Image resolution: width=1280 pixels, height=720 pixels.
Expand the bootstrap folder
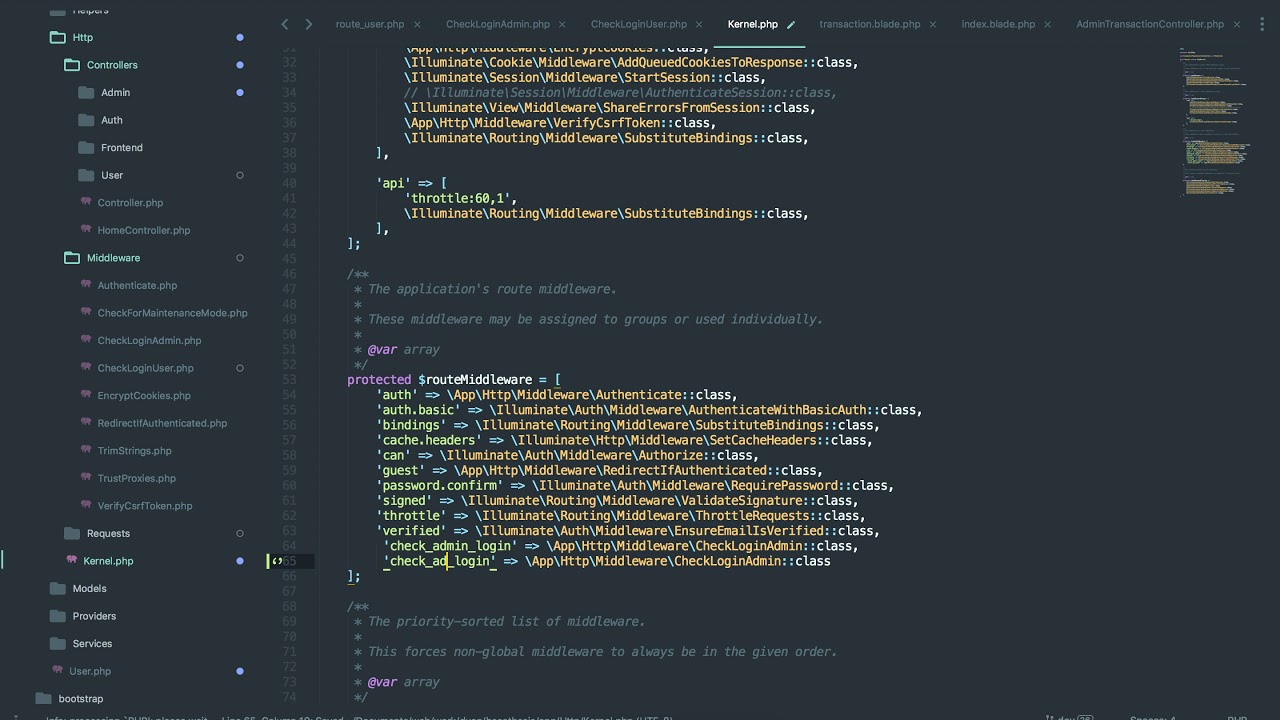(69, 698)
